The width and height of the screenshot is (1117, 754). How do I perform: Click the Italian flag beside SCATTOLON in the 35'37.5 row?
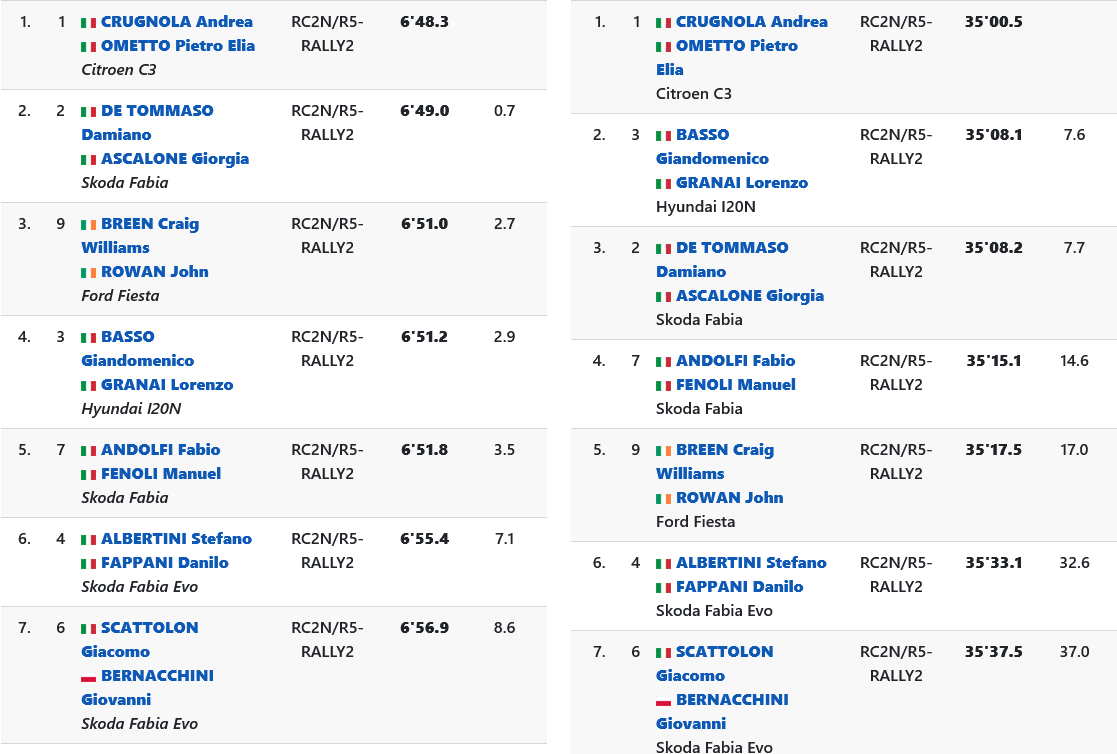tap(663, 653)
